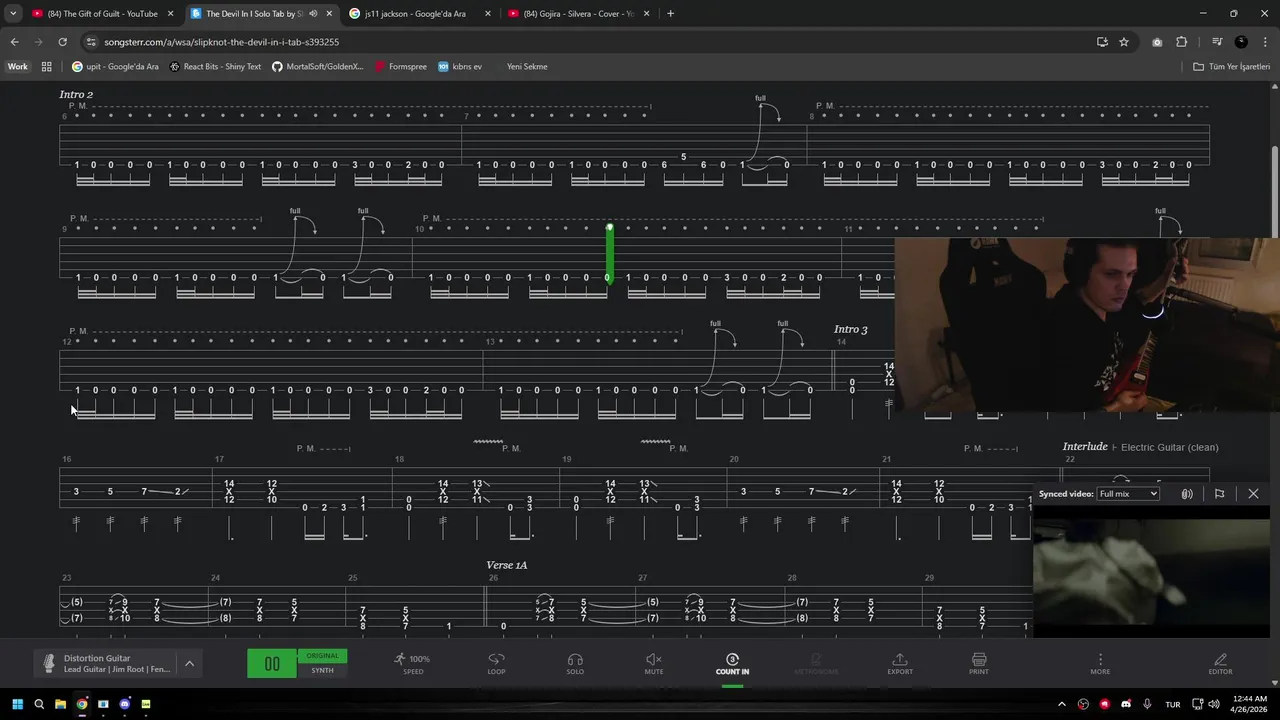The height and width of the screenshot is (720, 1280).
Task: Open the tab search dropdown arrow
Action: [x=12, y=14]
